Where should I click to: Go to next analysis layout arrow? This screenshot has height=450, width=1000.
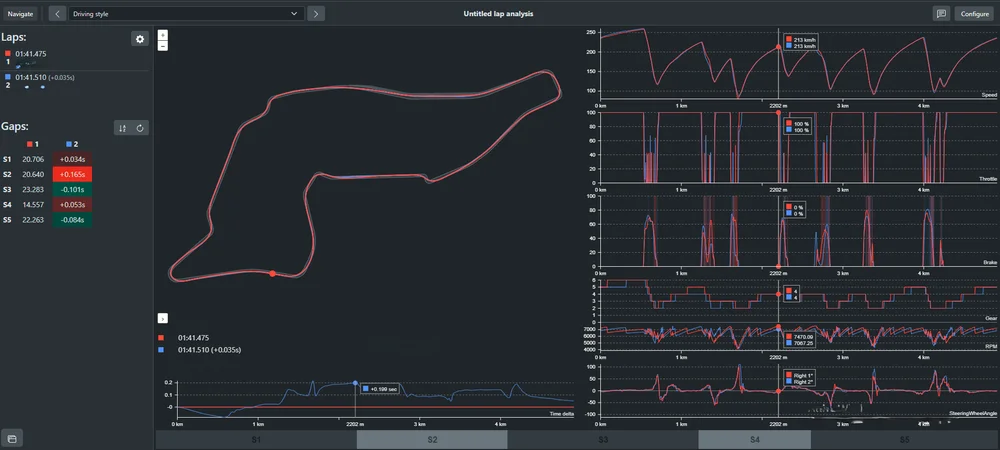point(316,13)
